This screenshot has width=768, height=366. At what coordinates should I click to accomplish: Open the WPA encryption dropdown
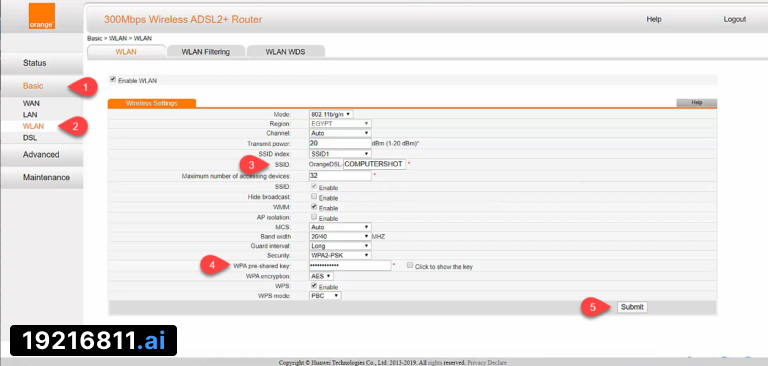pyautogui.click(x=322, y=276)
